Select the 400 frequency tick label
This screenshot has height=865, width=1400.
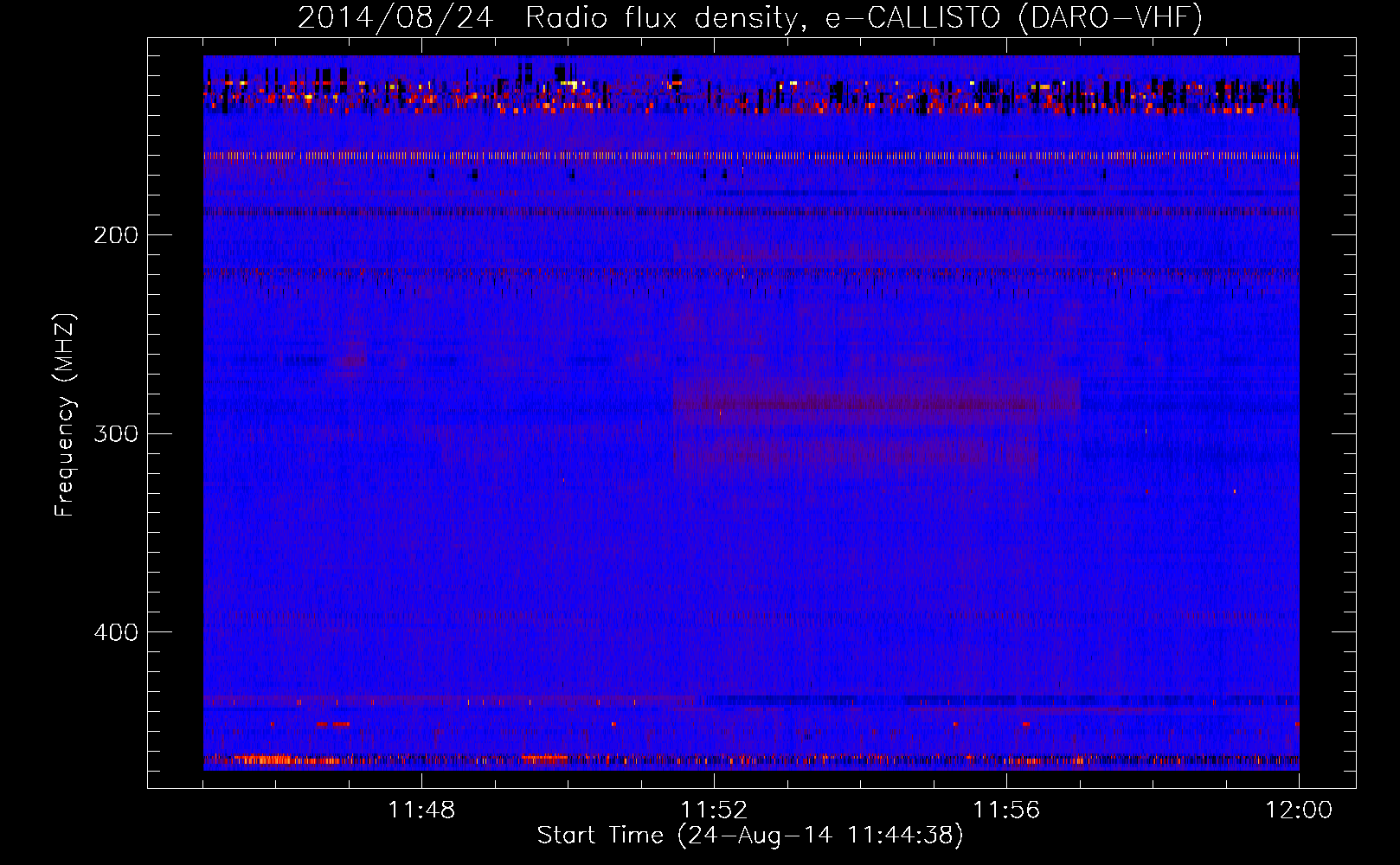[116, 632]
